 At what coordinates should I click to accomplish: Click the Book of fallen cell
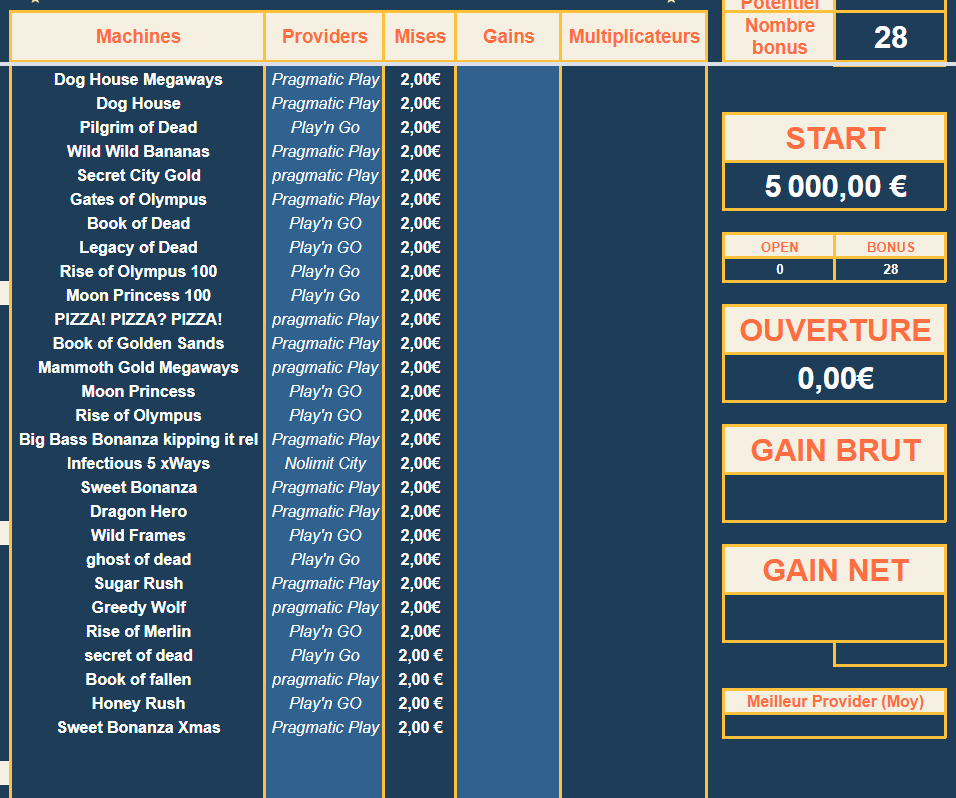pyautogui.click(x=138, y=679)
